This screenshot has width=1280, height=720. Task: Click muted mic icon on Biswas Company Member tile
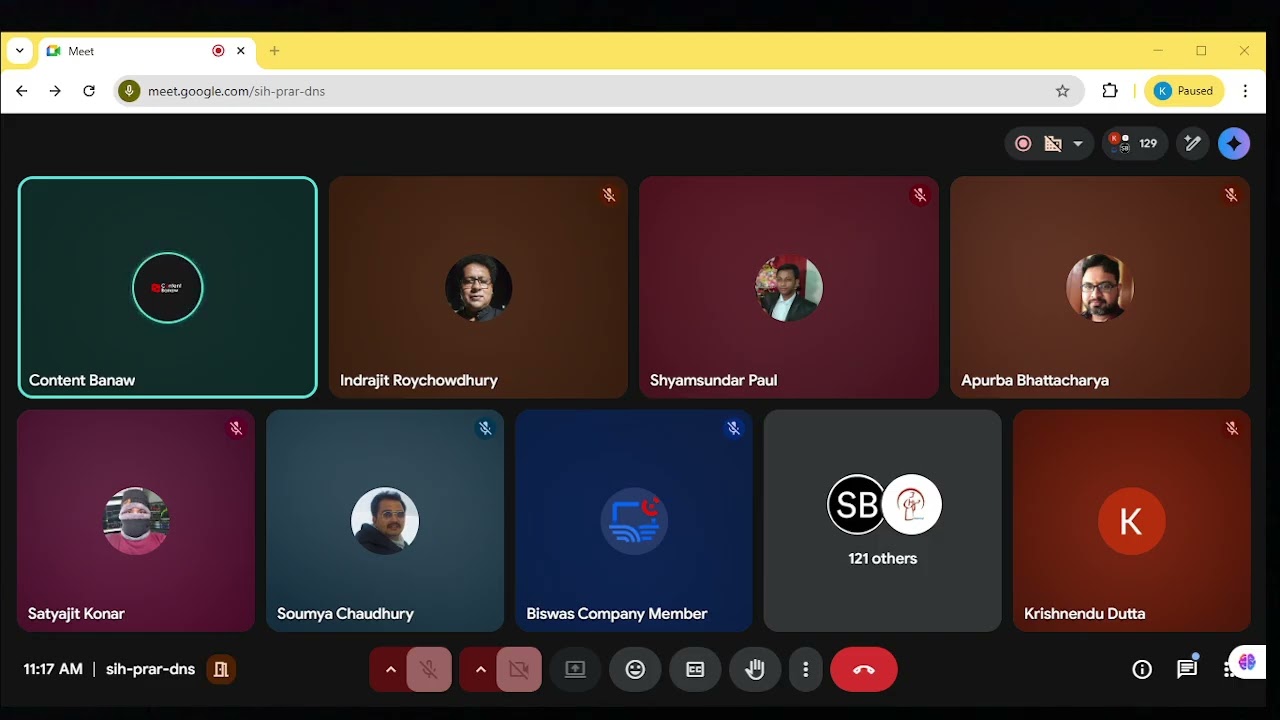734,428
